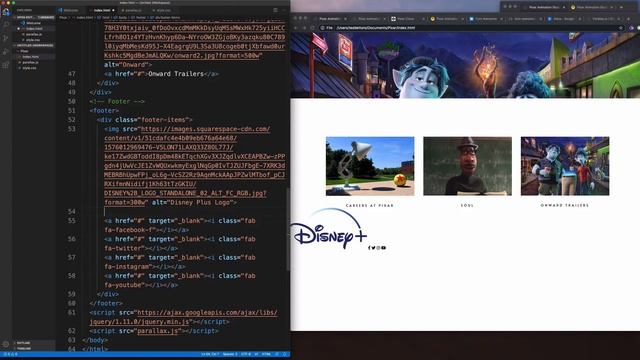Select style.css in Open Editors list
The width and height of the screenshot is (640, 360).
[33, 40]
